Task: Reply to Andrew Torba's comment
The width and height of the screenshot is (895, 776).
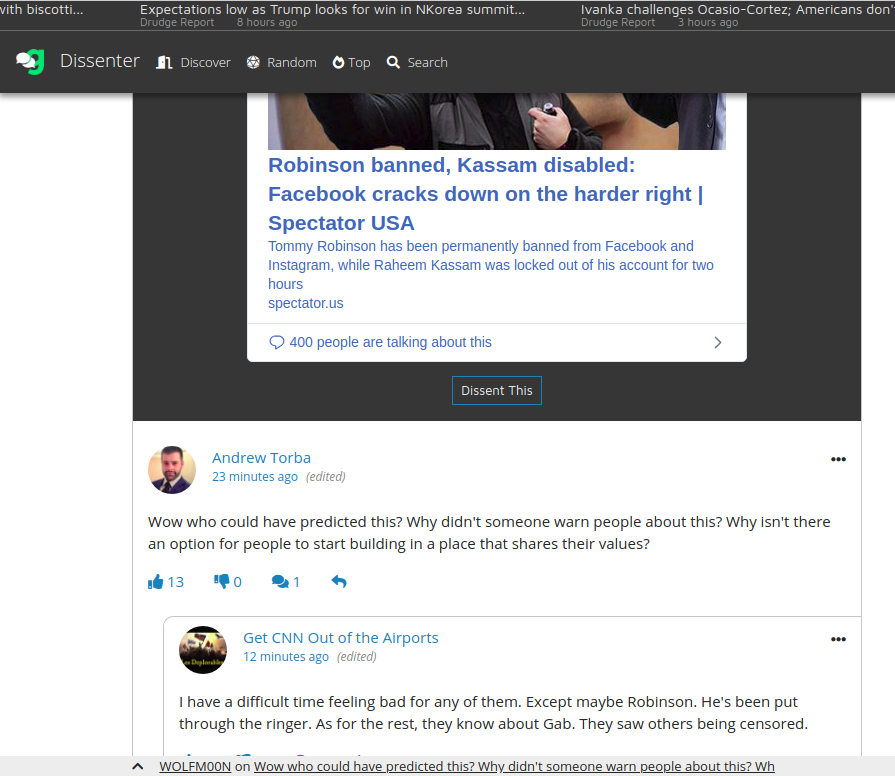Action: coord(339,581)
